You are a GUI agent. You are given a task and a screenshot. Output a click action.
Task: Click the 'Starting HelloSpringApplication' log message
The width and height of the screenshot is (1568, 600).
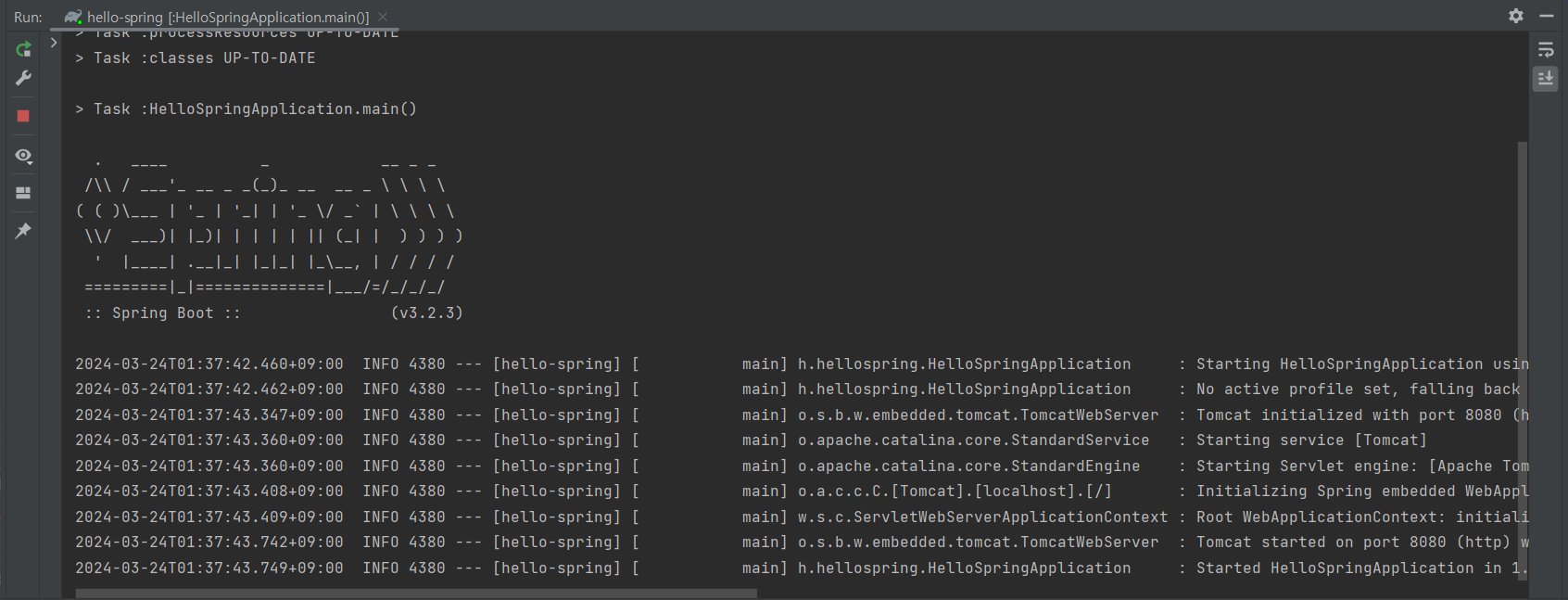tap(1362, 364)
